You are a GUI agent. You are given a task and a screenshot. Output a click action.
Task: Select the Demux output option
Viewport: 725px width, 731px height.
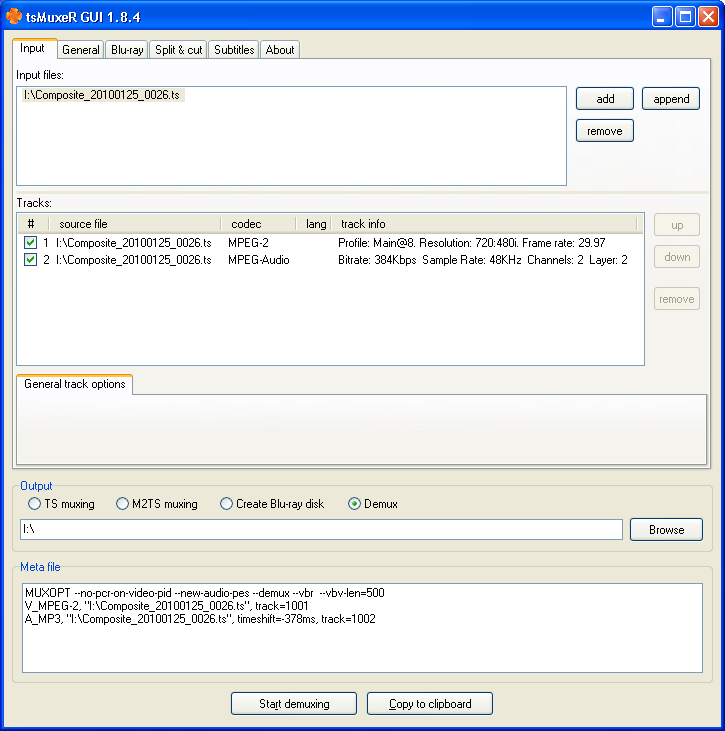(373, 504)
